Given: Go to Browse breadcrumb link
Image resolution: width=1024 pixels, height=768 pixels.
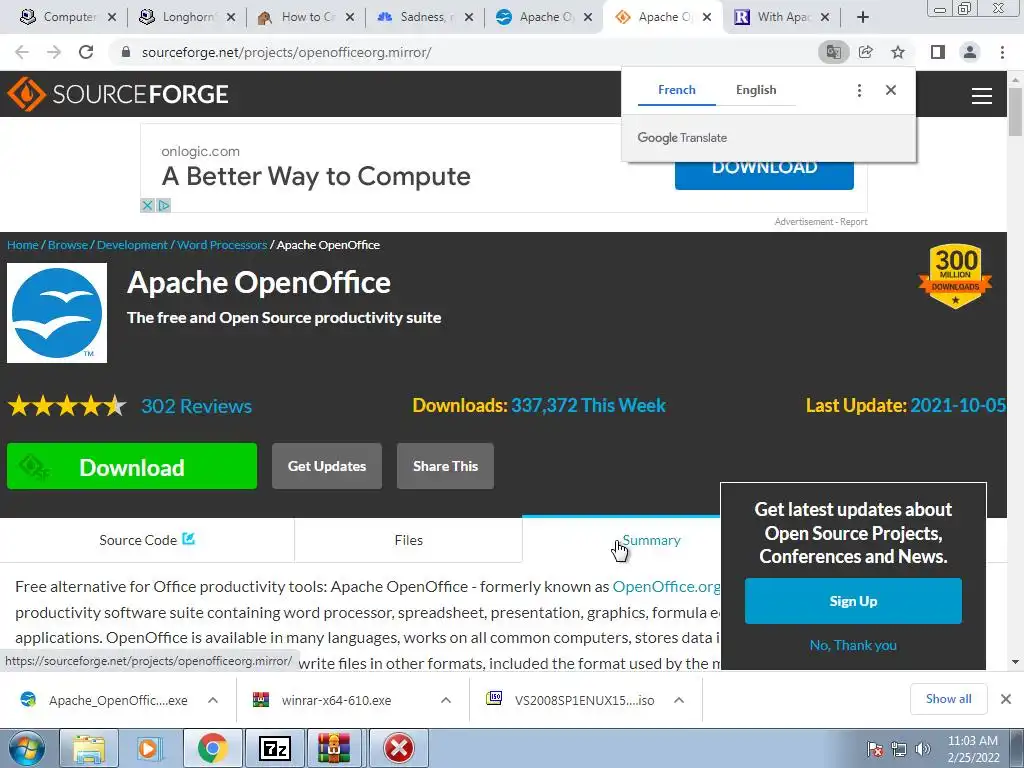Looking at the screenshot, I should pyautogui.click(x=68, y=245).
